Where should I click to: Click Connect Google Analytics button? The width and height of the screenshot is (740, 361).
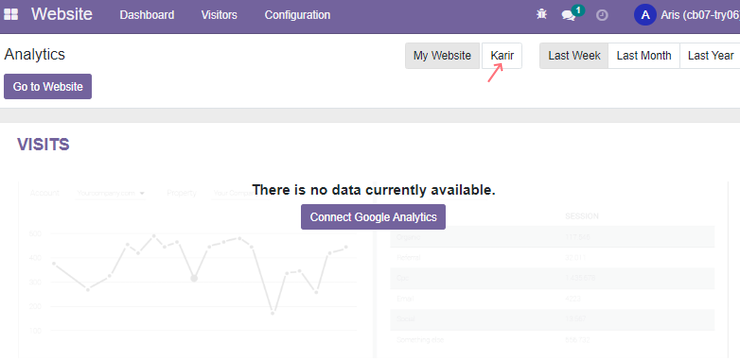(x=373, y=217)
